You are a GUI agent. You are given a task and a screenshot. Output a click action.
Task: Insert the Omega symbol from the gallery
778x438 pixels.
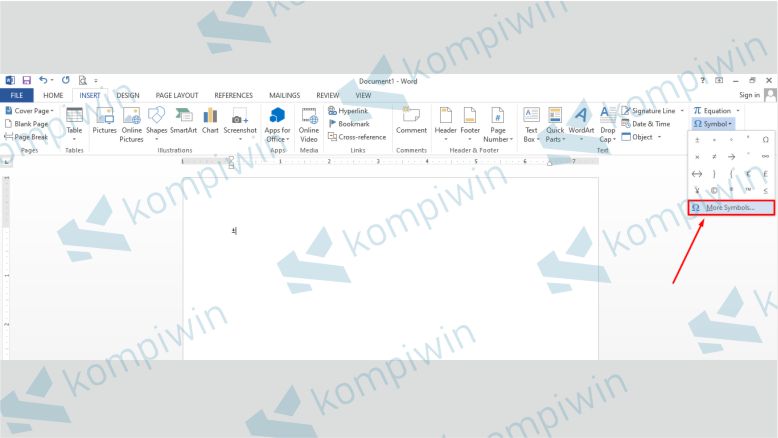click(765, 140)
